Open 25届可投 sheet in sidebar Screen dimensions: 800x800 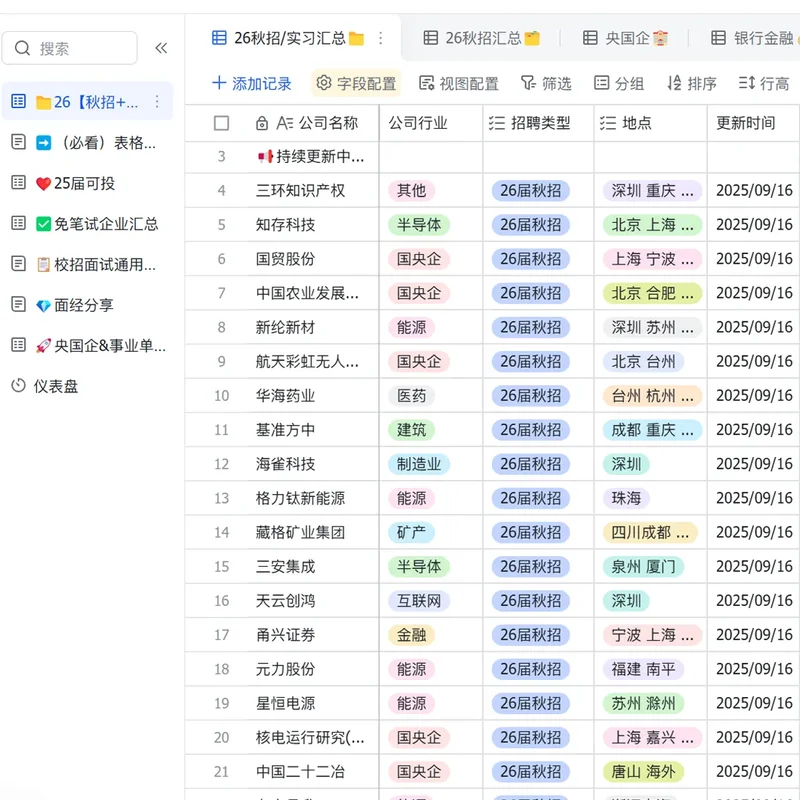88,183
